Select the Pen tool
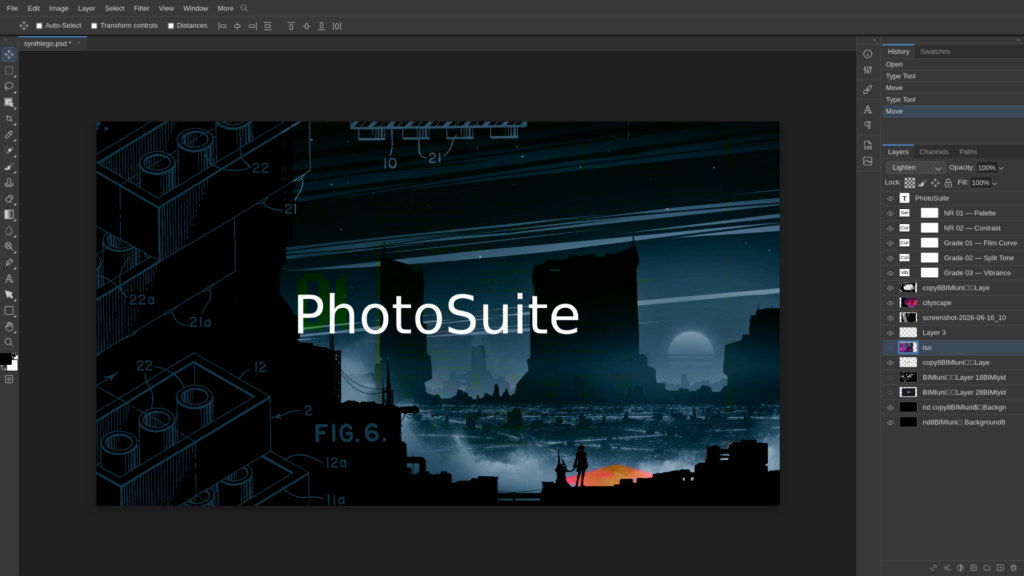 9,263
